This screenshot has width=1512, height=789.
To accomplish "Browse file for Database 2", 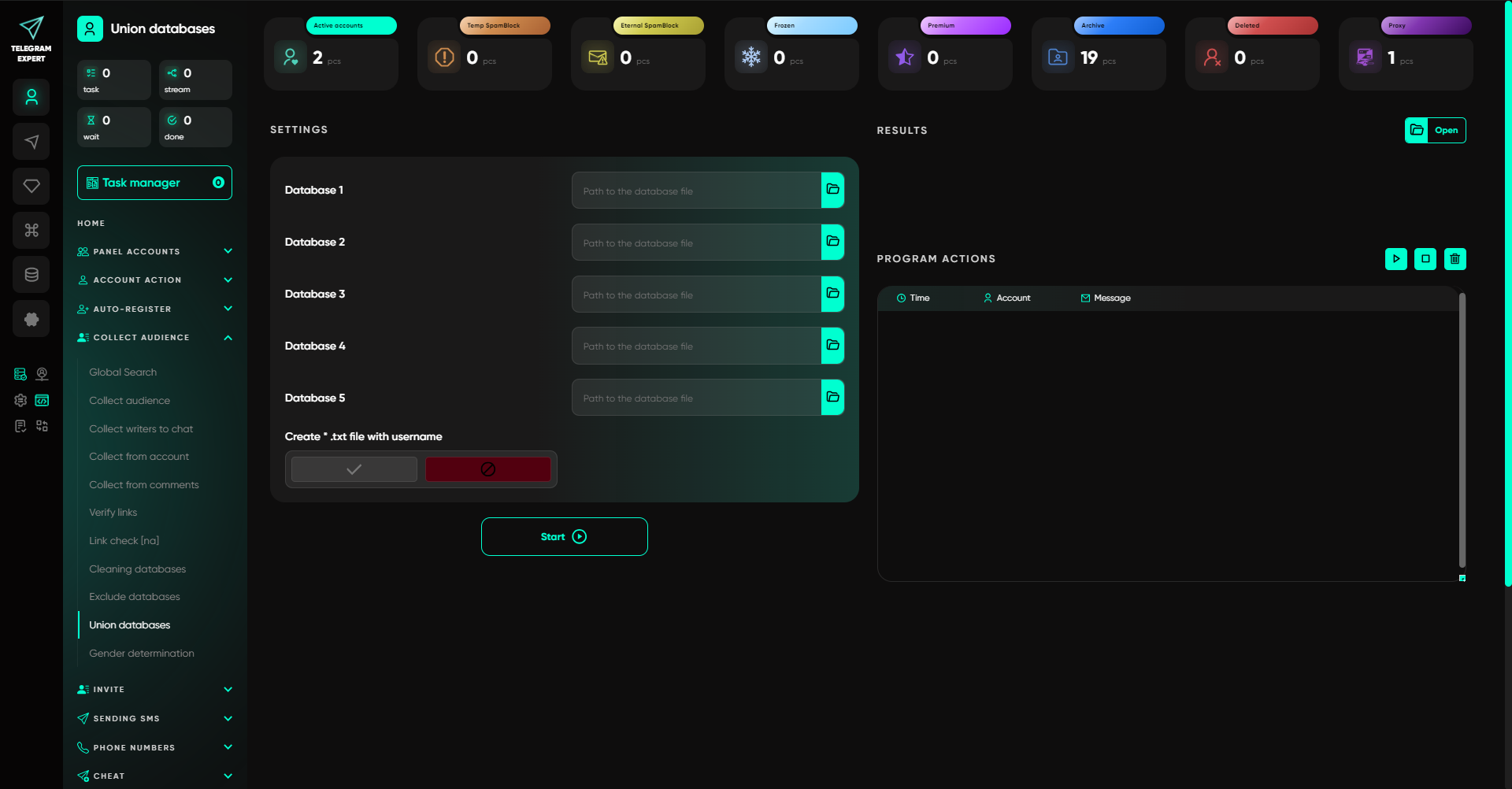I will [832, 242].
